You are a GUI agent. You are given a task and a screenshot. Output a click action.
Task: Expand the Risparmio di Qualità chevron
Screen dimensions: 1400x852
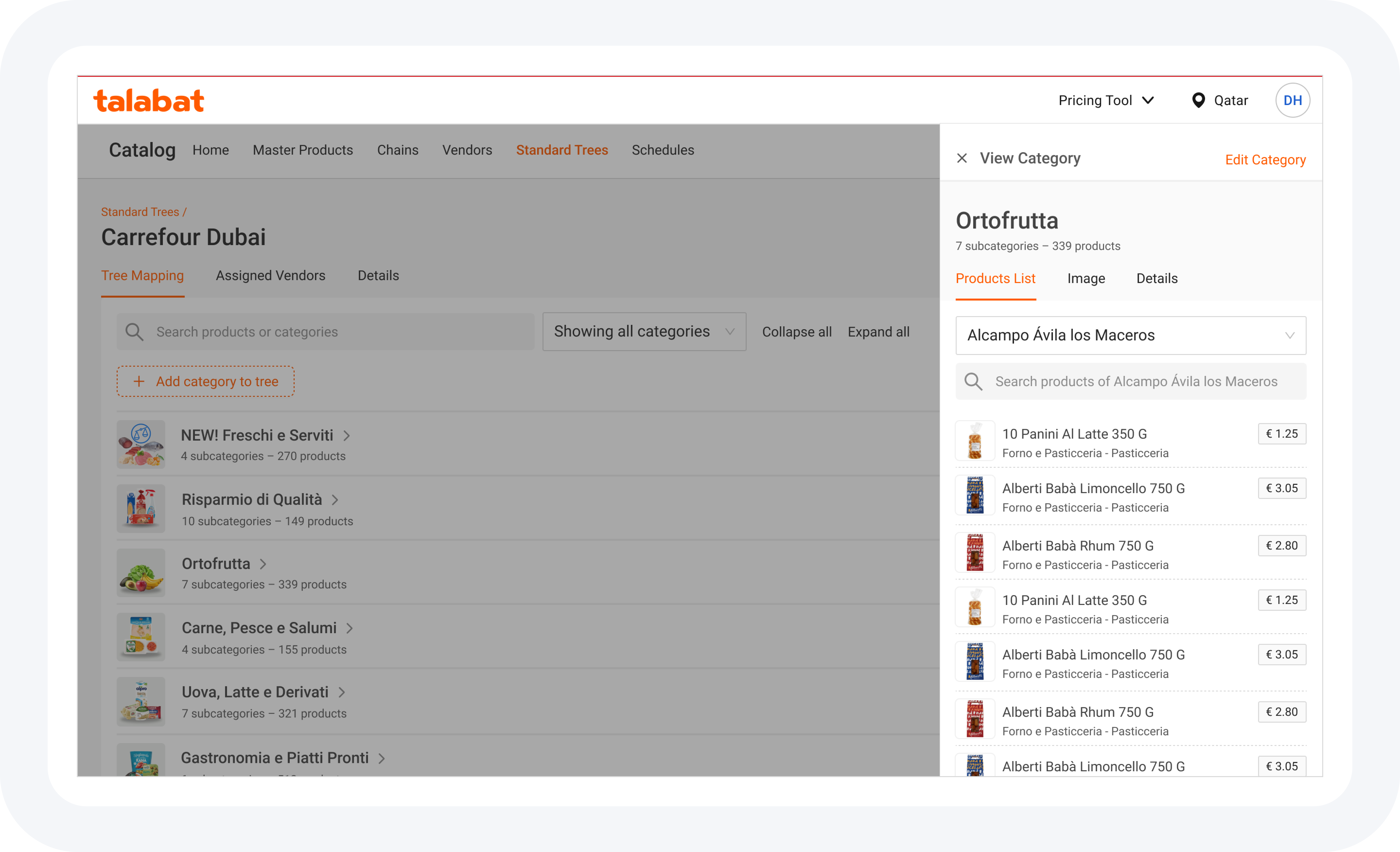click(x=335, y=500)
